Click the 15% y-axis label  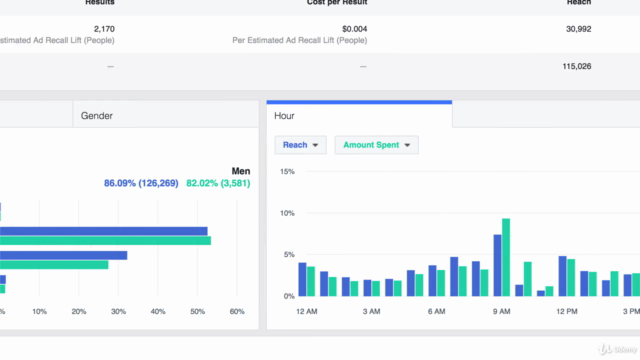pyautogui.click(x=287, y=171)
